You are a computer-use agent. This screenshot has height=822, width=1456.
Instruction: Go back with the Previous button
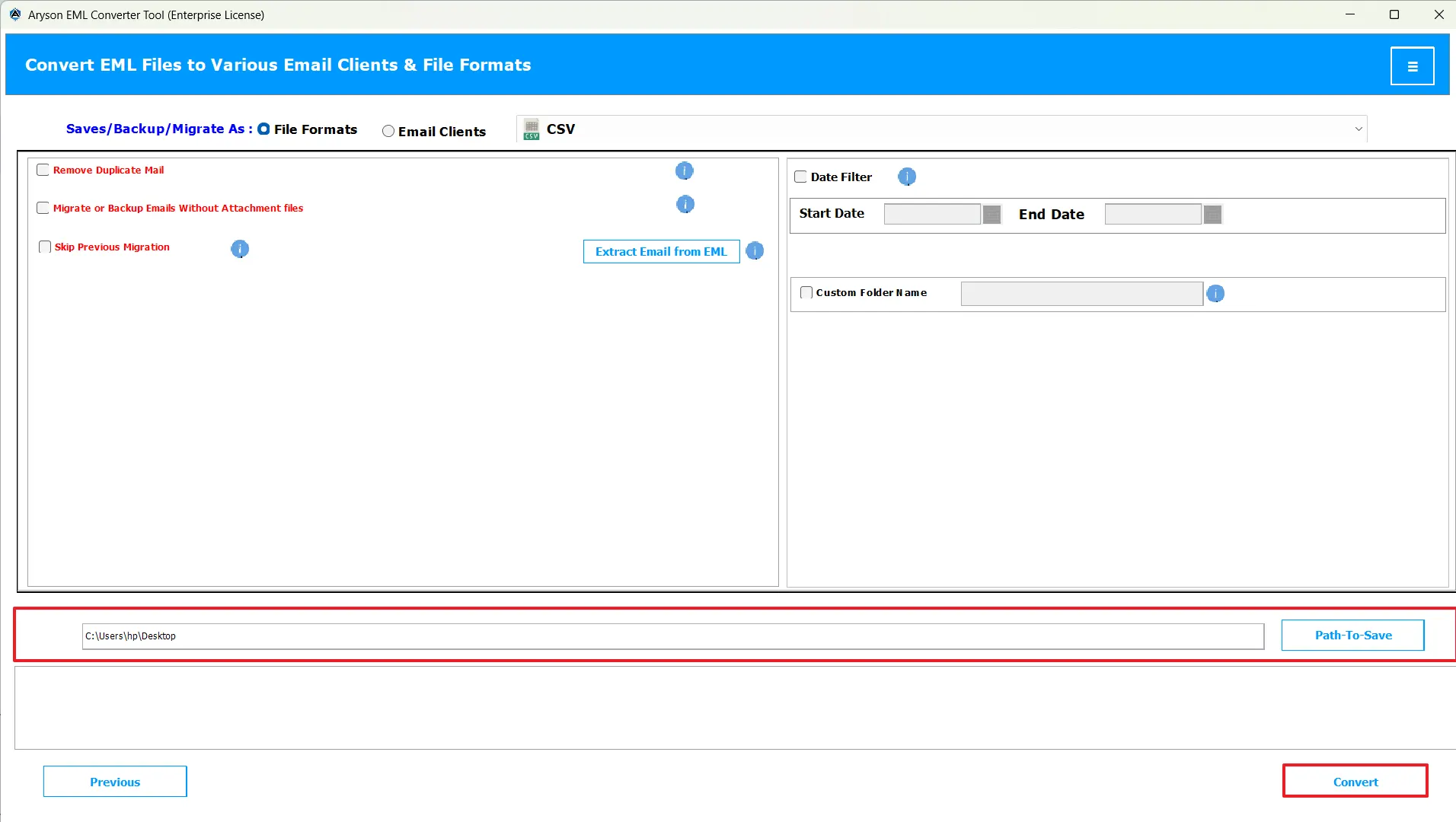tap(115, 782)
